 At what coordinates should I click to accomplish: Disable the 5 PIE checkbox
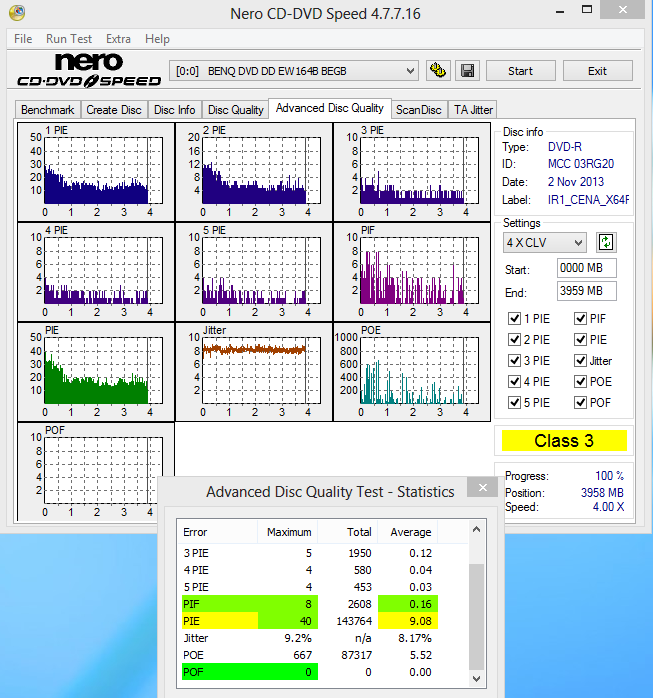514,403
